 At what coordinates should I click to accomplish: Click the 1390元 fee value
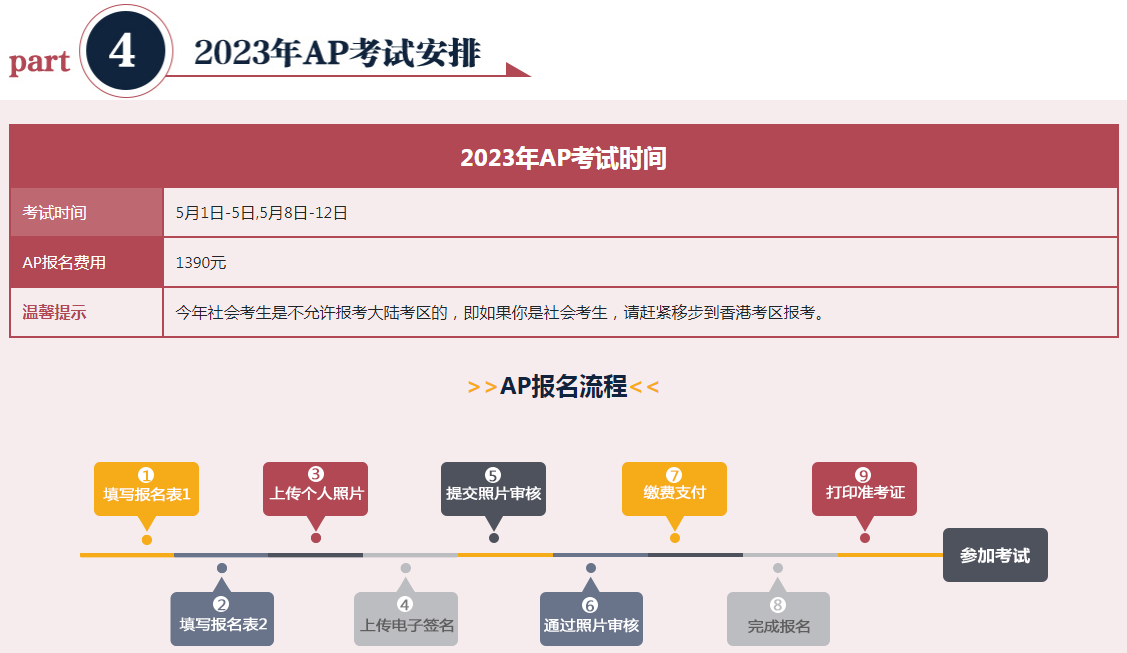pyautogui.click(x=201, y=262)
